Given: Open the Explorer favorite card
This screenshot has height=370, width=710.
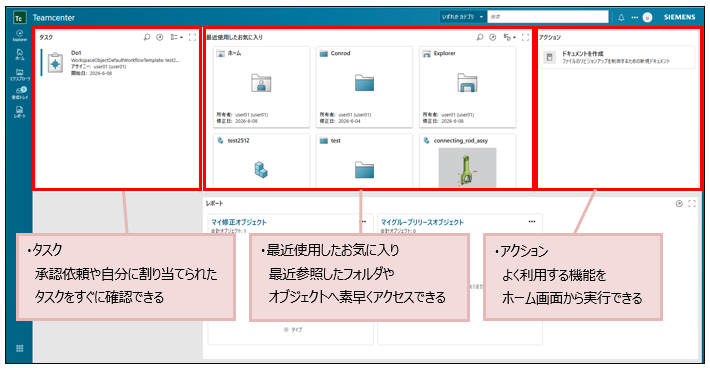Looking at the screenshot, I should (467, 86).
